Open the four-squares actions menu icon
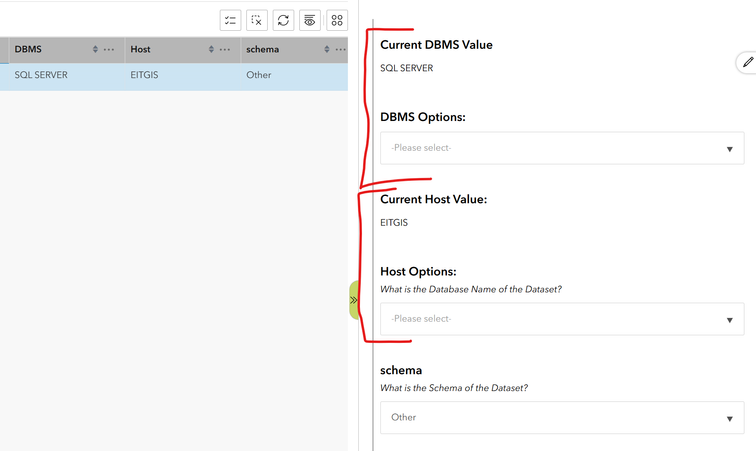Viewport: 756px width, 451px height. [x=337, y=20]
